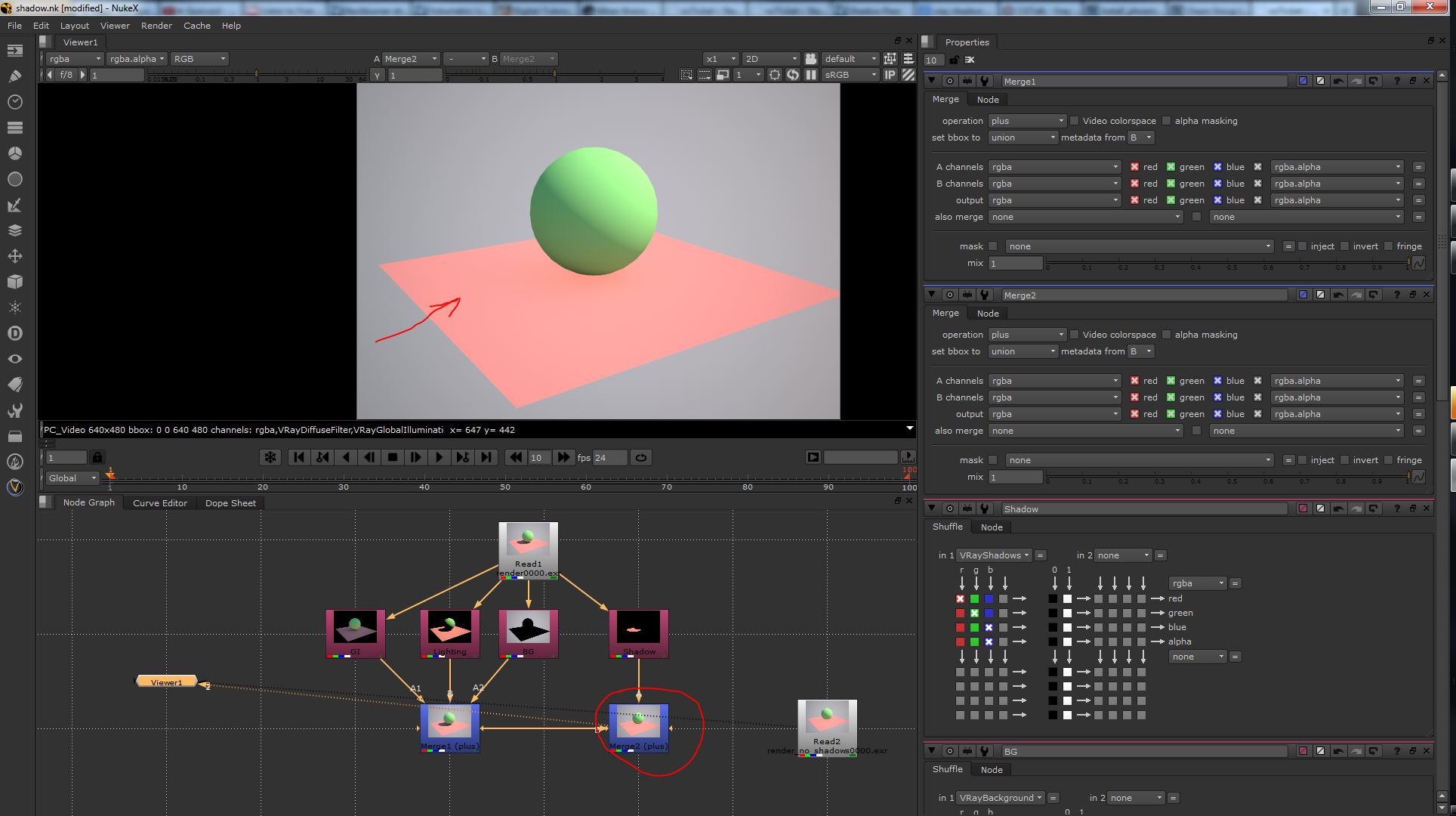Open the Filter nodes circle icon
The image size is (1456, 816).
(x=14, y=179)
